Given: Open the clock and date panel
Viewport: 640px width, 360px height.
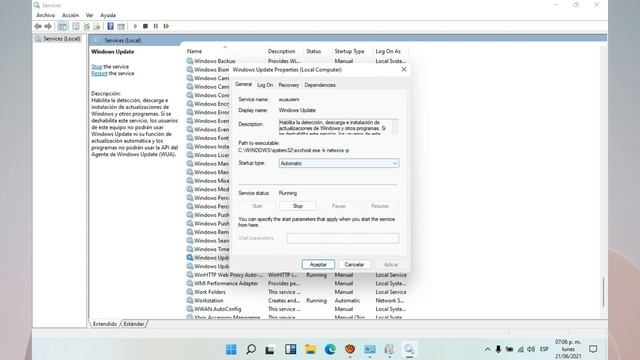Looking at the screenshot, I should (x=568, y=349).
